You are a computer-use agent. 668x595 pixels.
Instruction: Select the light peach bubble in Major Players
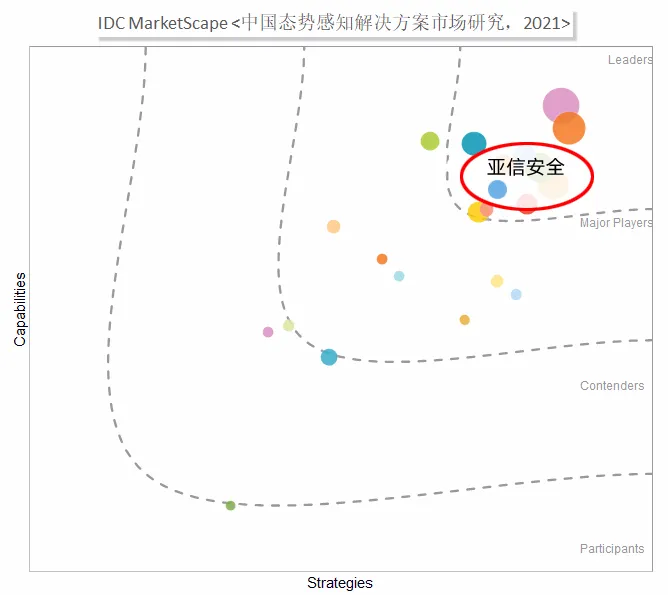point(334,227)
